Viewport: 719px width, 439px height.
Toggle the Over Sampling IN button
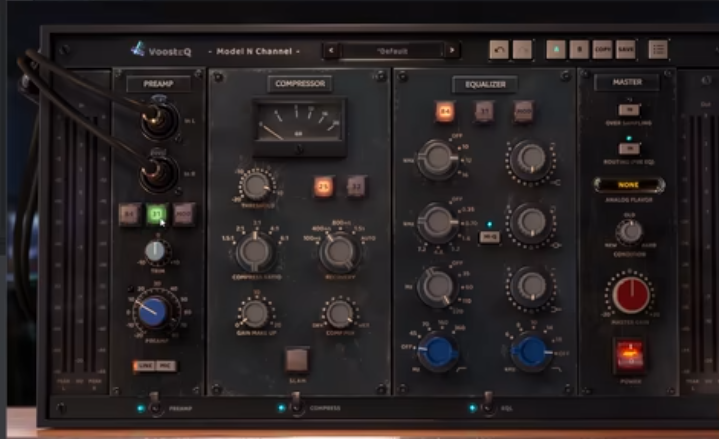coord(629,110)
